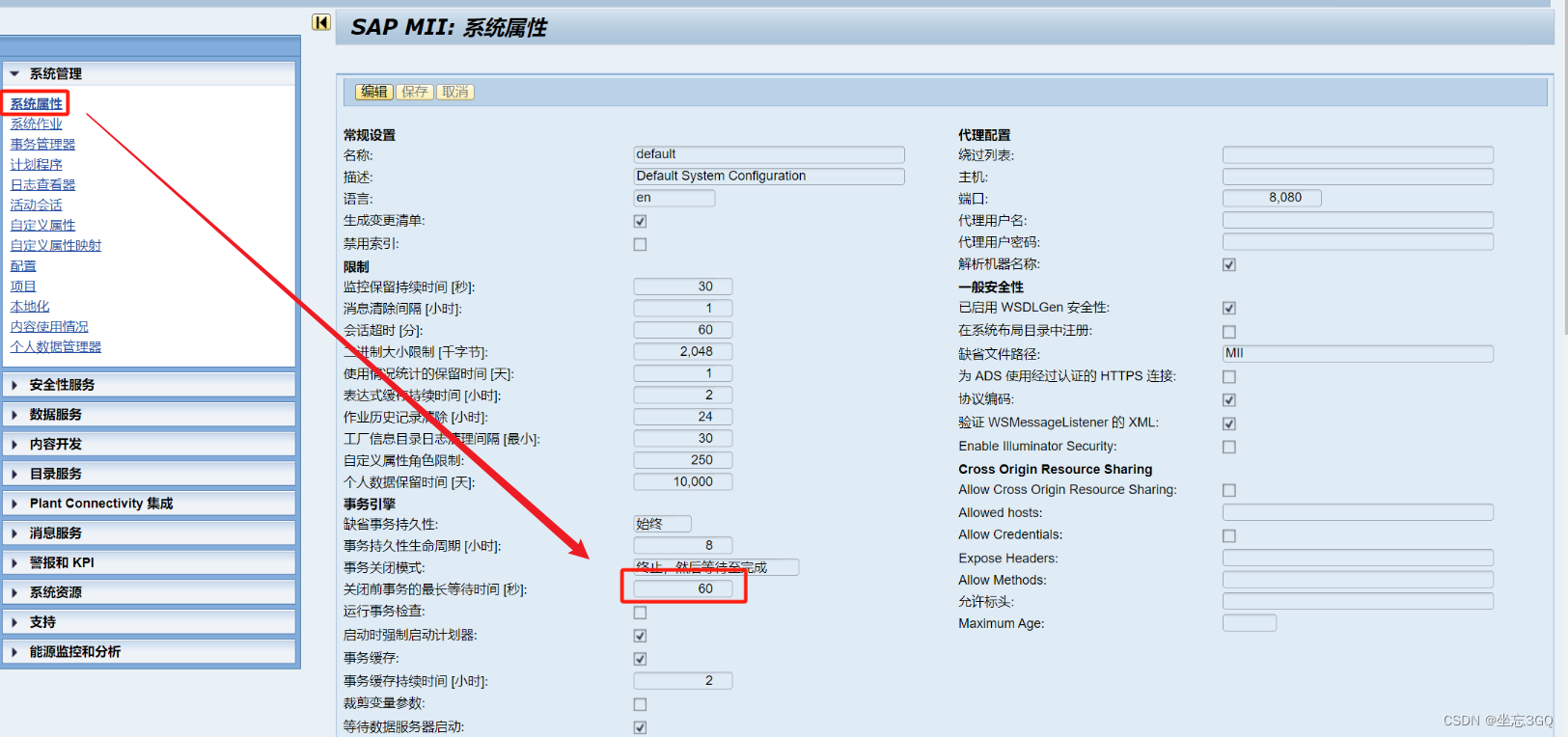Image resolution: width=1568 pixels, height=737 pixels.
Task: Expand the 系统资源 section
Action: pyautogui.click(x=150, y=592)
